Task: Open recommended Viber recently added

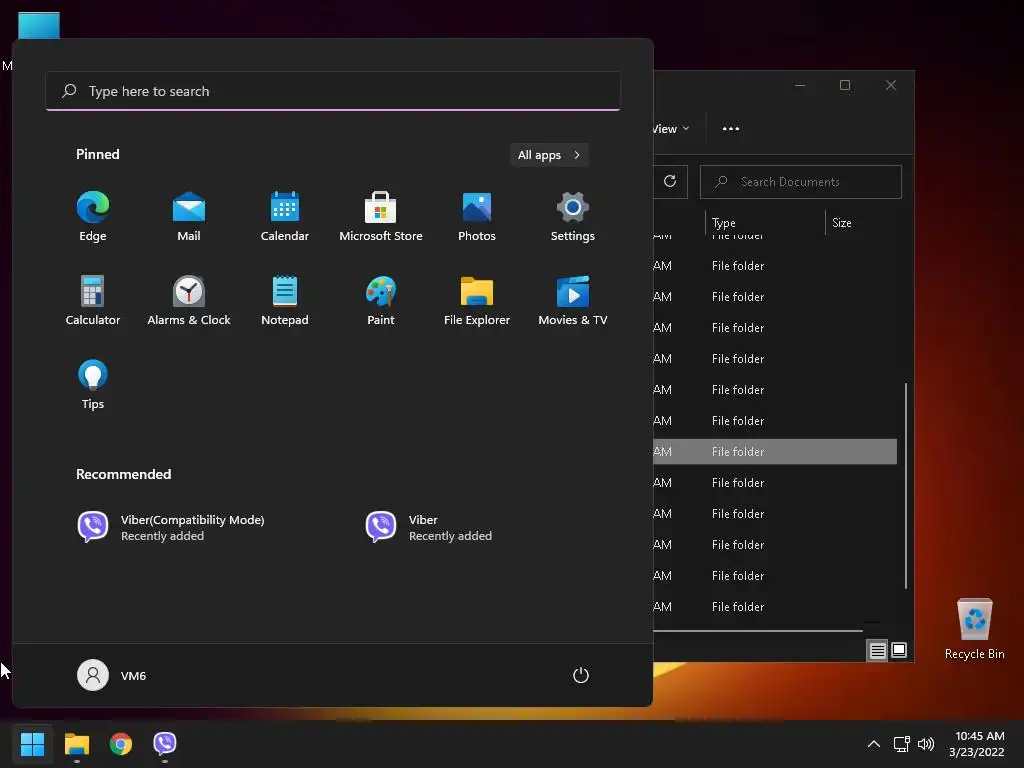Action: 428,527
